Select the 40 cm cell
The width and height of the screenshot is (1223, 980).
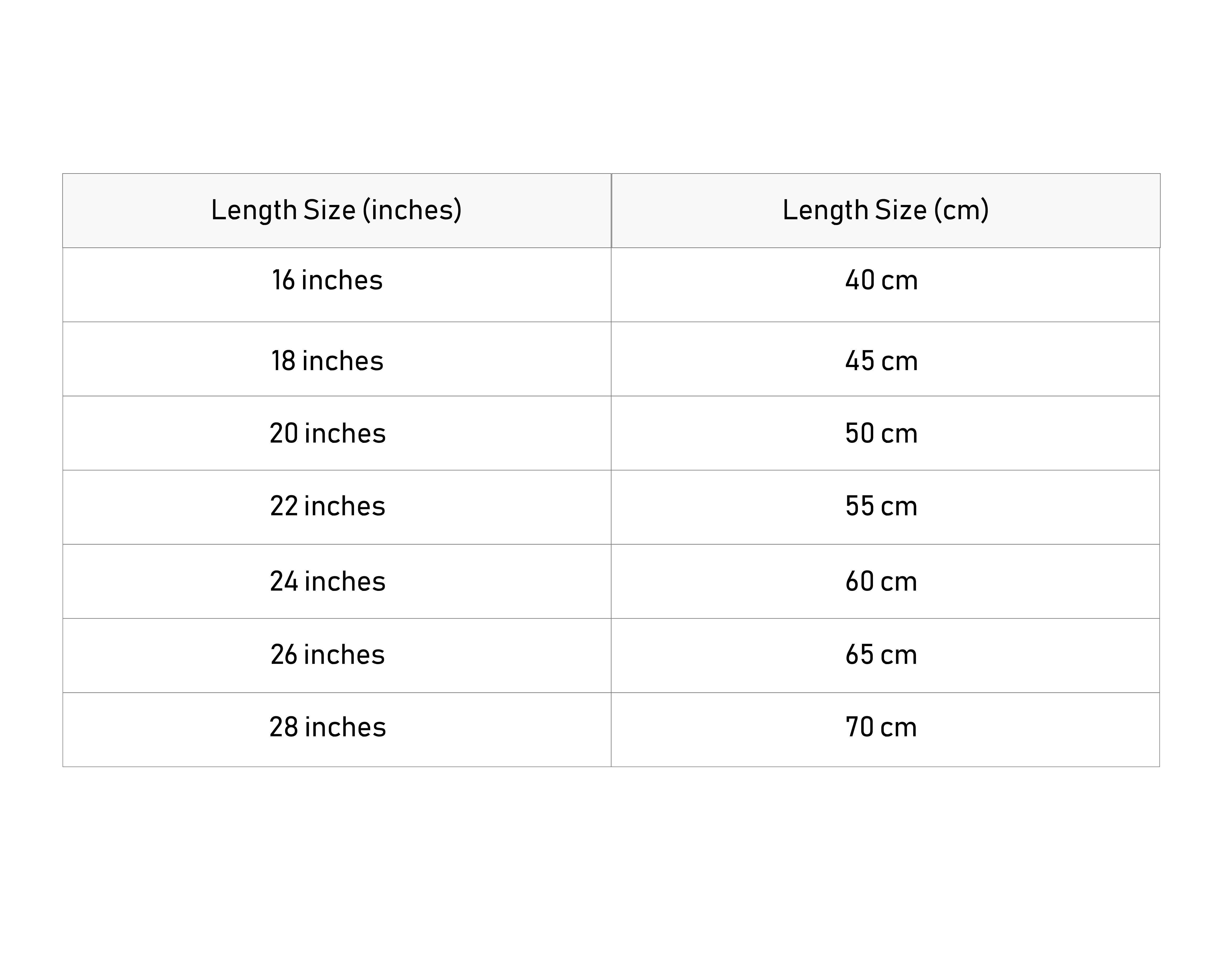coord(886,285)
